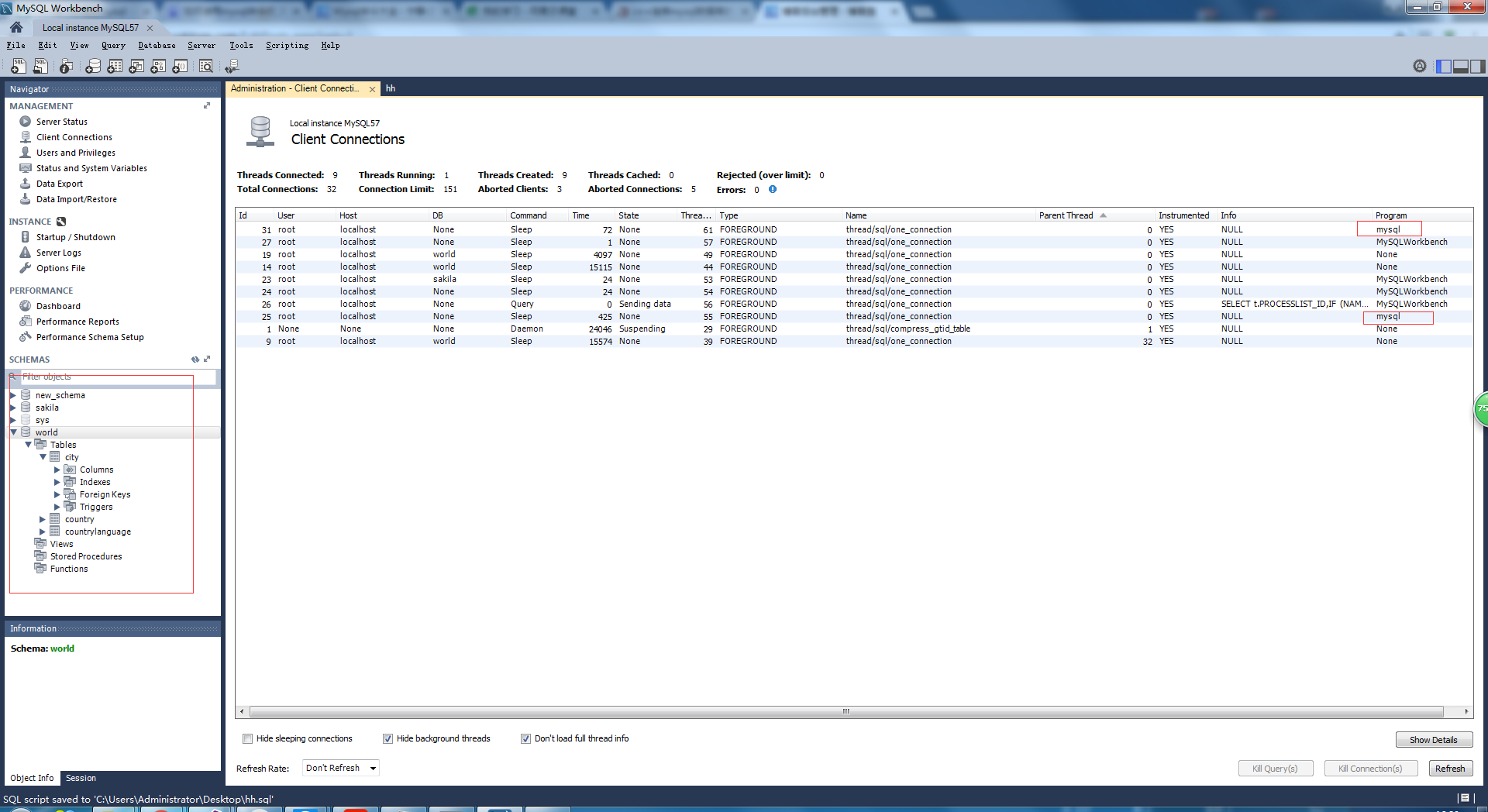Expand the city Columns node

57,470
